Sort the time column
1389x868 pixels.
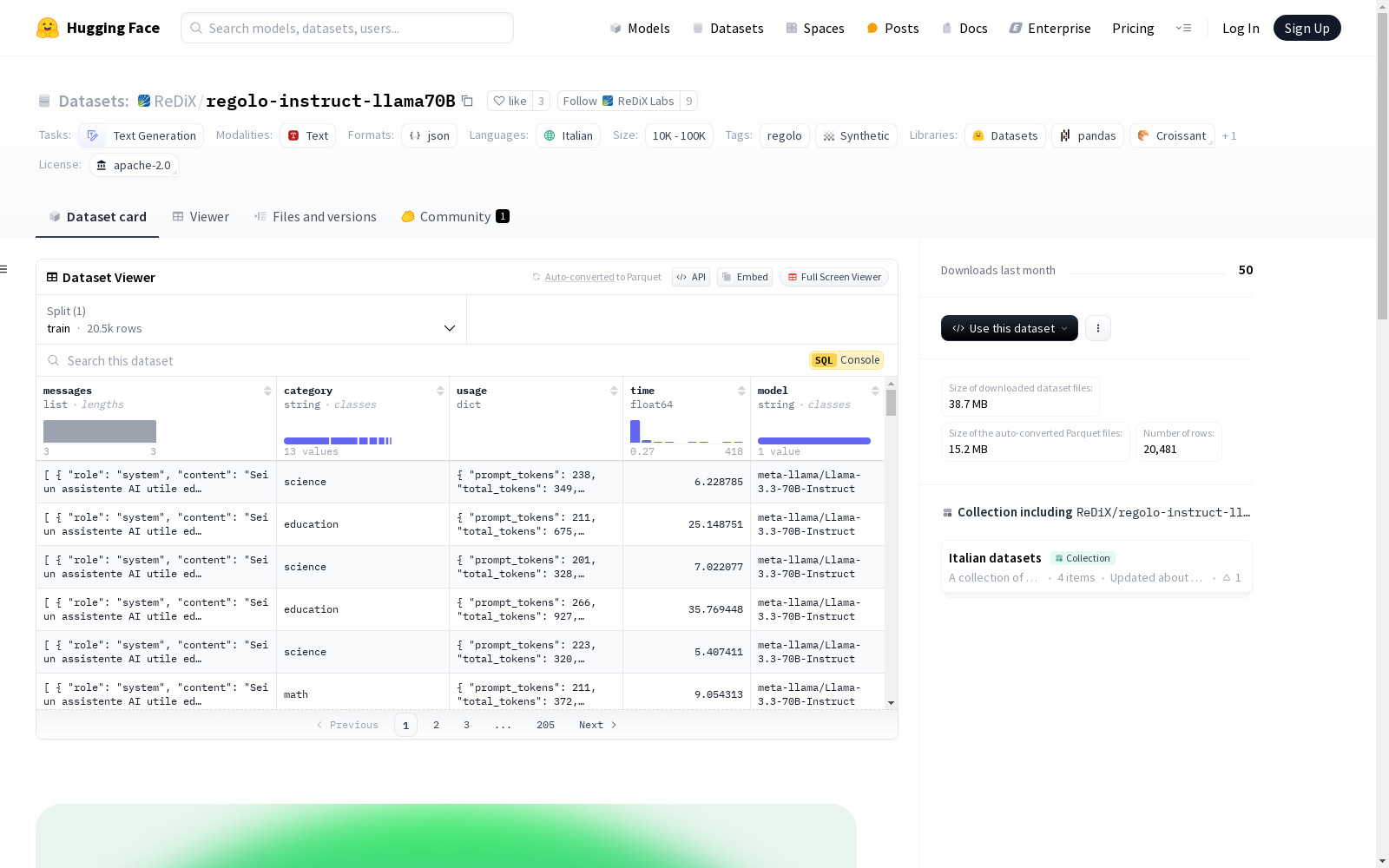click(741, 391)
